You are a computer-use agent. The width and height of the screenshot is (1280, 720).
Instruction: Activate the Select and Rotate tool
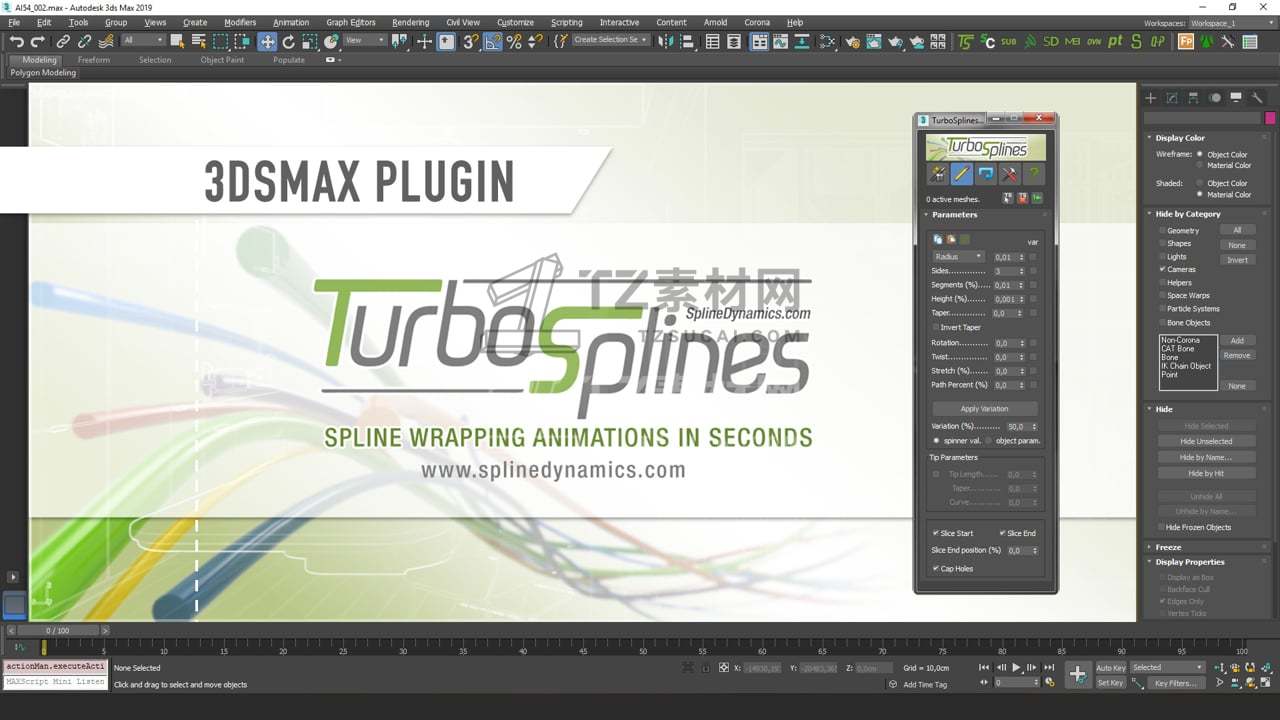[x=289, y=41]
